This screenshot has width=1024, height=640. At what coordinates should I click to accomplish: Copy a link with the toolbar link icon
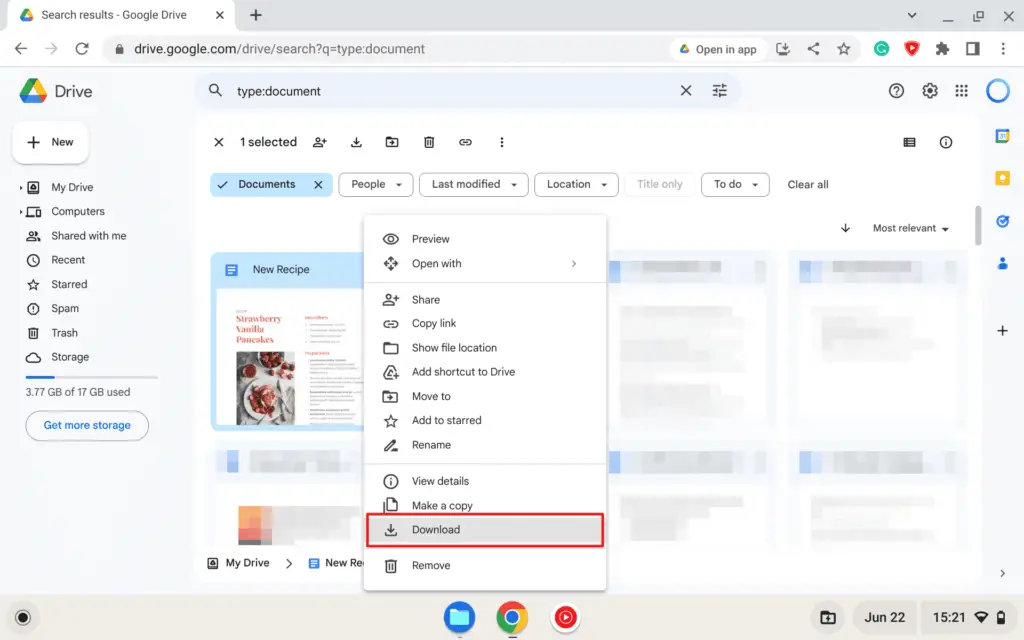click(465, 142)
